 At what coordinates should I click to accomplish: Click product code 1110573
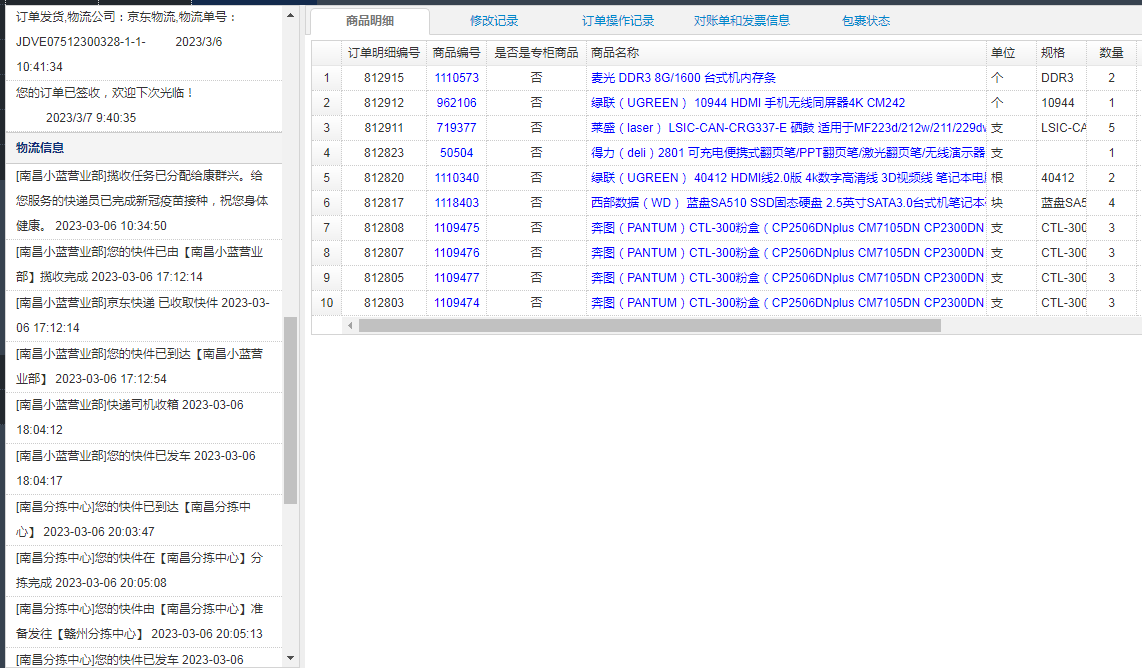(457, 78)
